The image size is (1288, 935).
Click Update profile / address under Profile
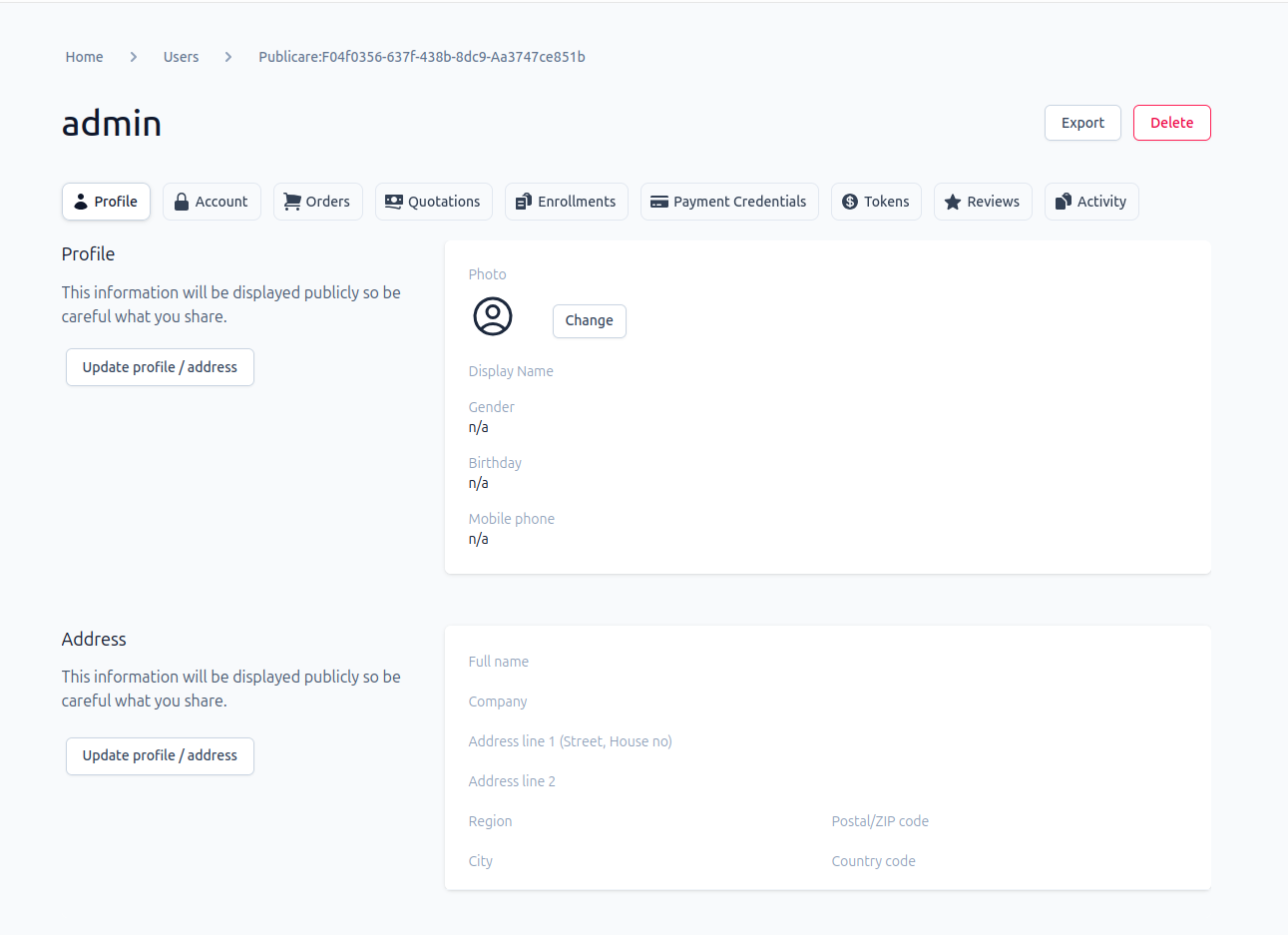tap(160, 367)
